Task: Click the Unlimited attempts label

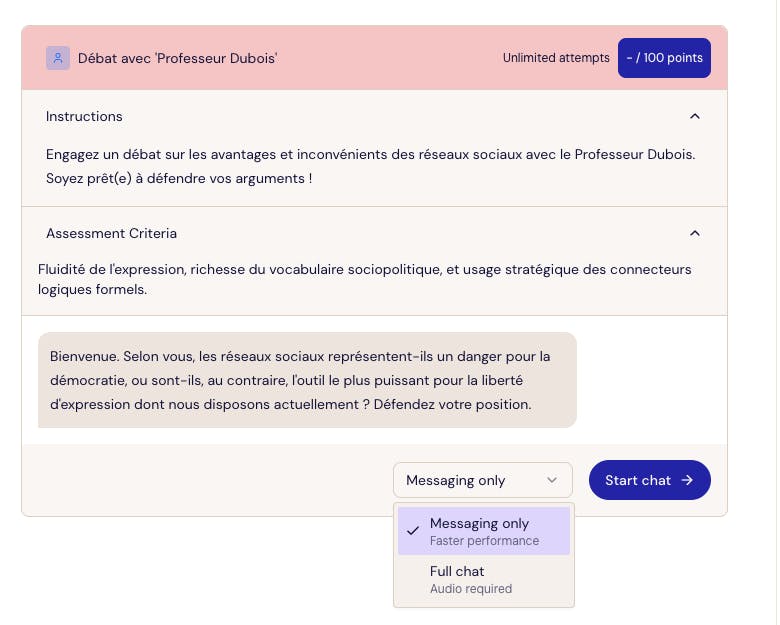Action: coord(556,58)
